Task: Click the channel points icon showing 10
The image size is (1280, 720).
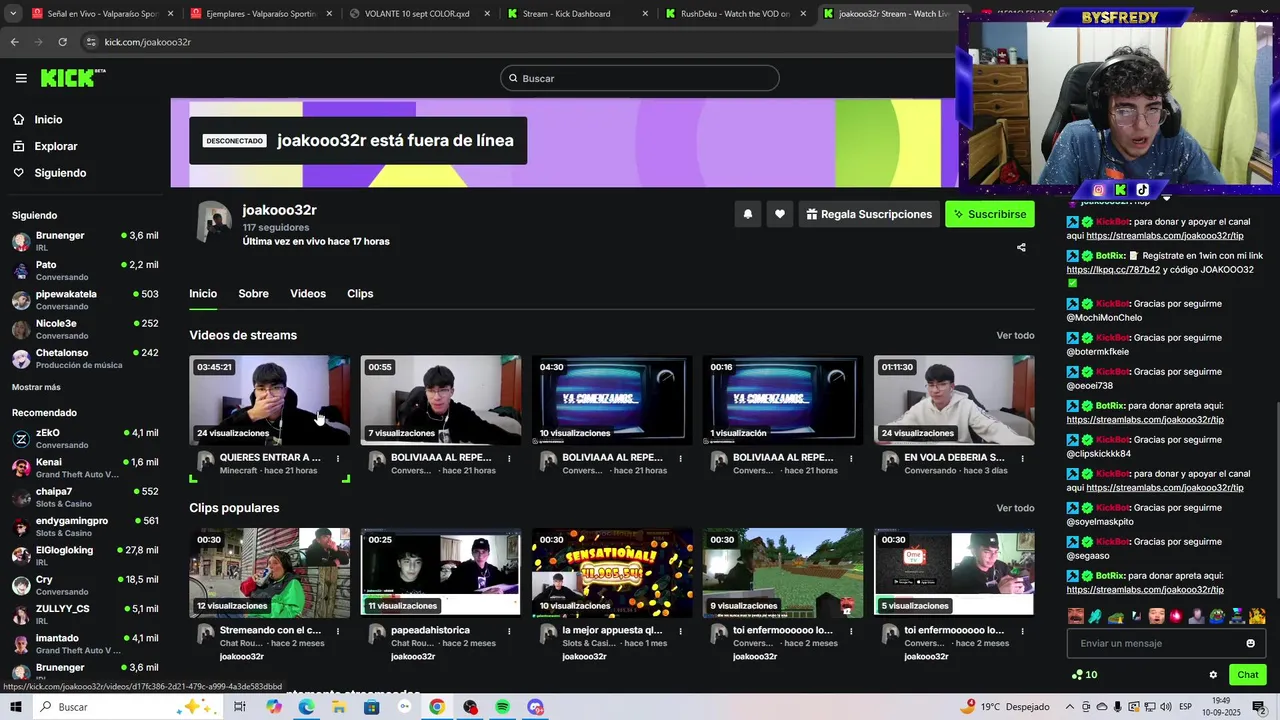Action: click(1084, 675)
